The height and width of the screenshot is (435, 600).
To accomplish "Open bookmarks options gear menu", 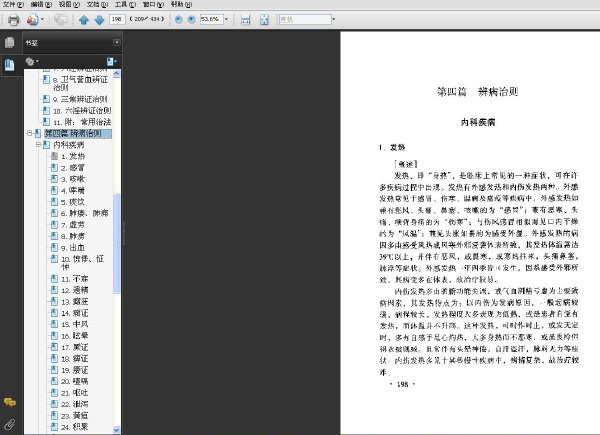I will pyautogui.click(x=32, y=61).
